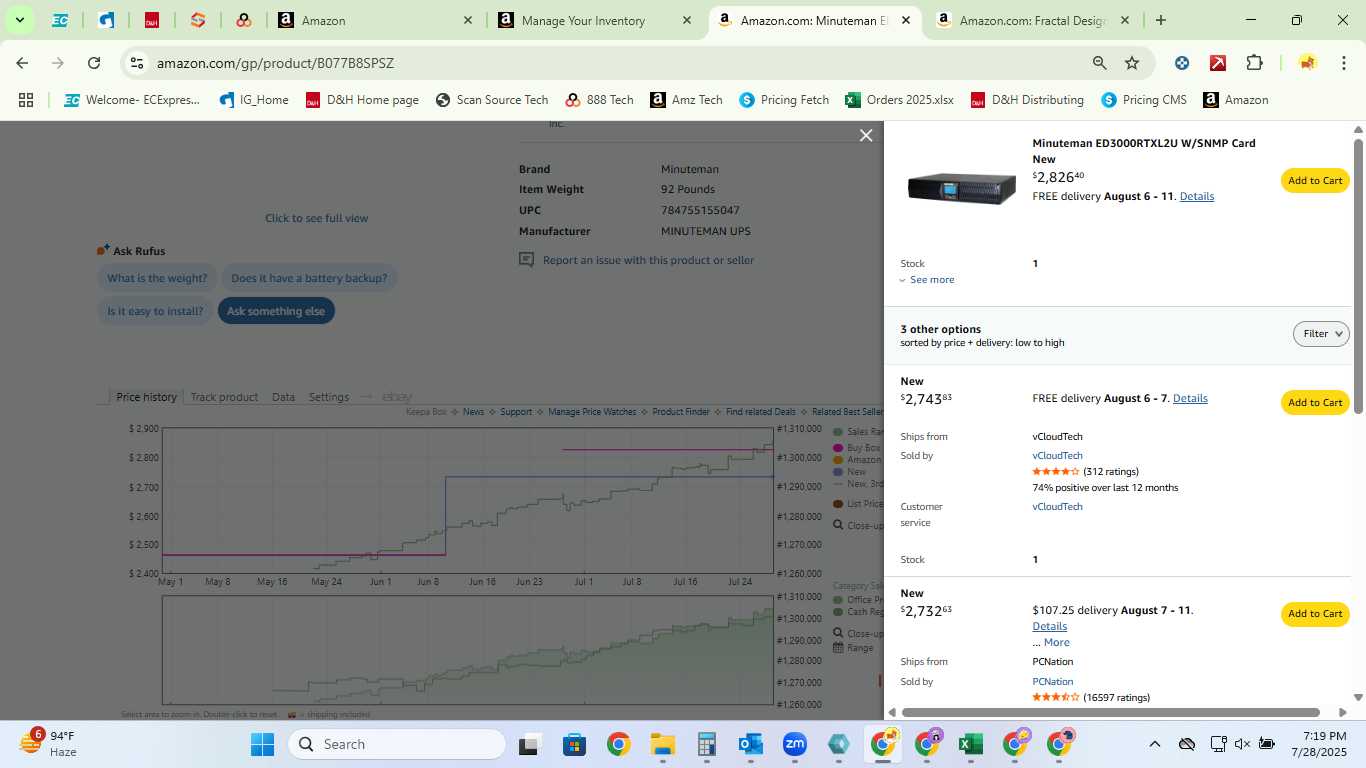Image resolution: width=1366 pixels, height=768 pixels.
Task: Click the browser reload icon
Action: pyautogui.click(x=94, y=63)
